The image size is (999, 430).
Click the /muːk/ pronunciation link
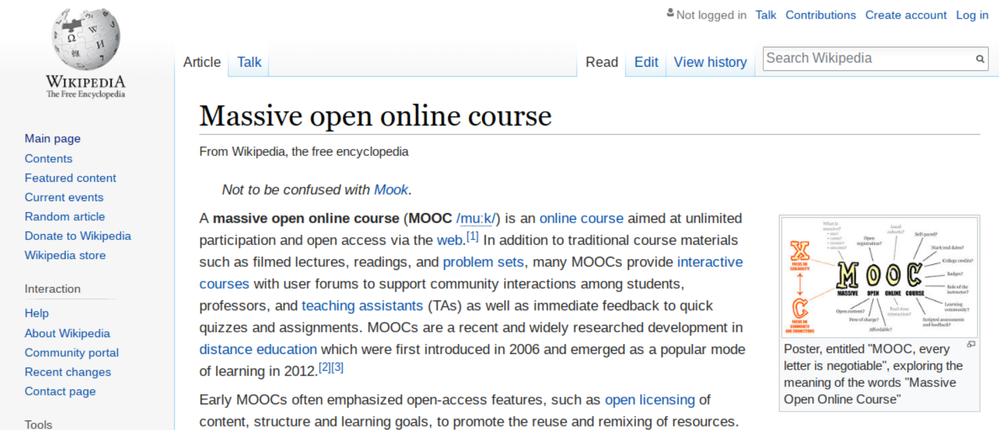point(476,219)
